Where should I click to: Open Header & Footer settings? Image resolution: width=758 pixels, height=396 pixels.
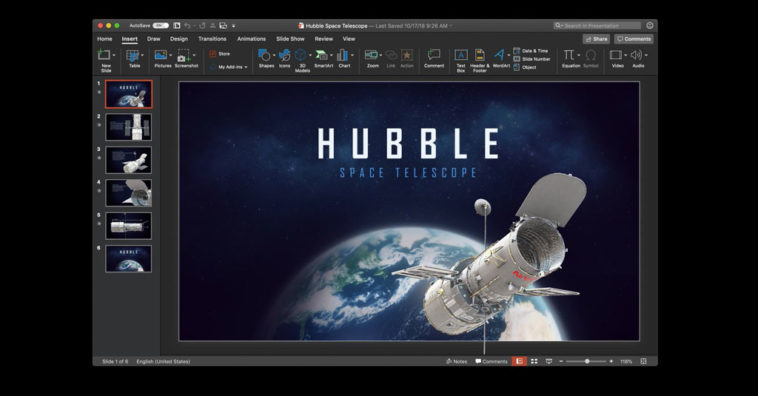click(x=480, y=60)
